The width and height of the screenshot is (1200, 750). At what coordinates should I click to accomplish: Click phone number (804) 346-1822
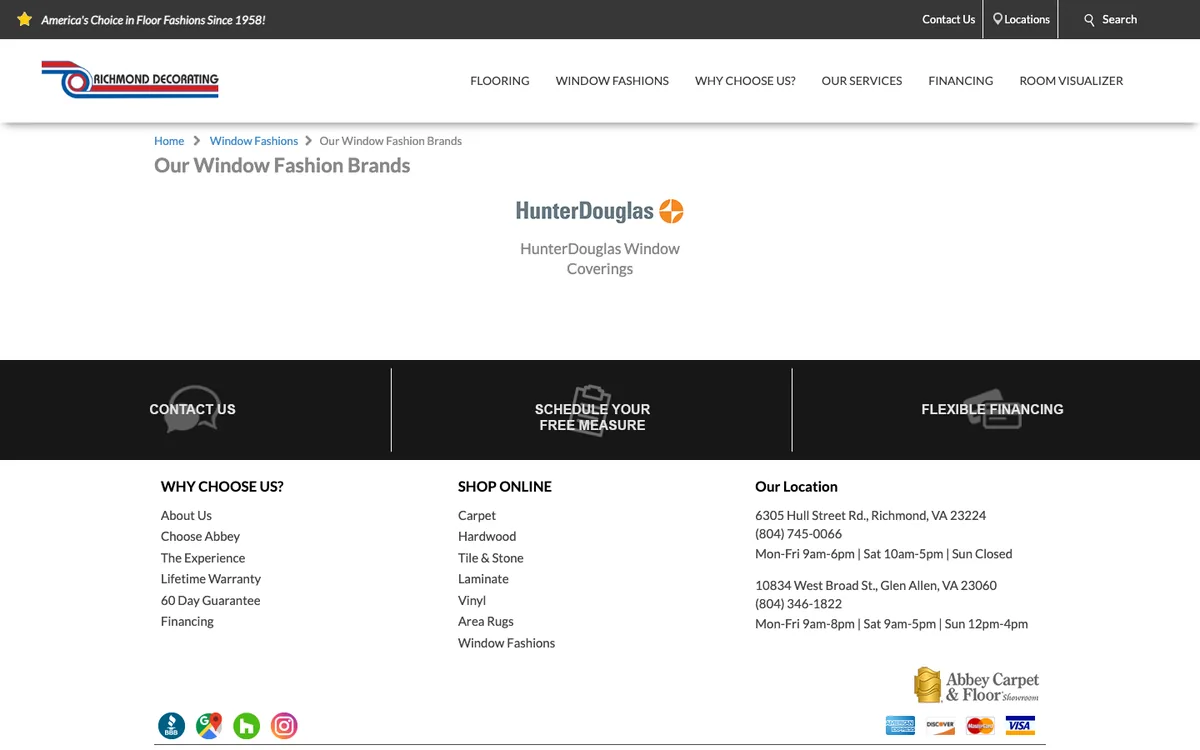pos(798,604)
